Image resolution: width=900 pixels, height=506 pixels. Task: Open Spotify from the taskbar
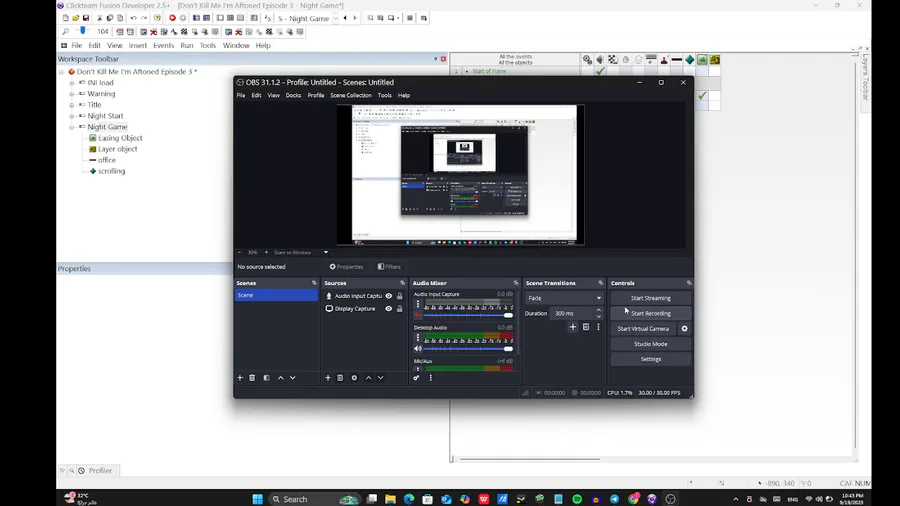point(577,499)
